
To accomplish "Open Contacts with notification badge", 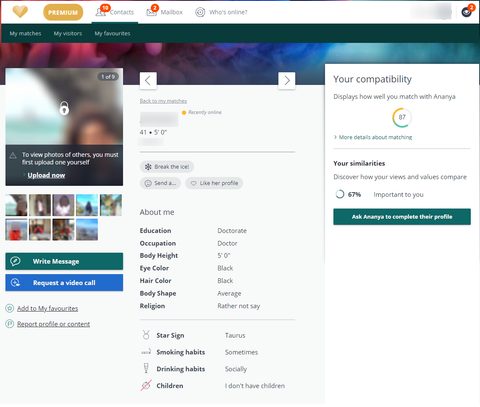I will (x=115, y=12).
